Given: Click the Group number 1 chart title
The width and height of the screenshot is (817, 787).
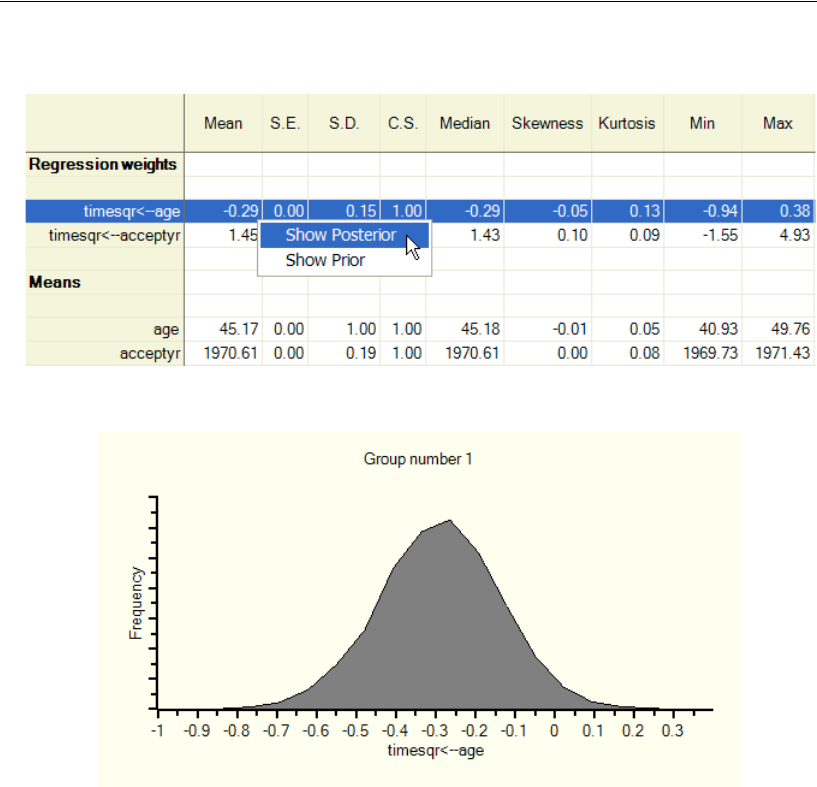Looking at the screenshot, I should pyautogui.click(x=418, y=459).
